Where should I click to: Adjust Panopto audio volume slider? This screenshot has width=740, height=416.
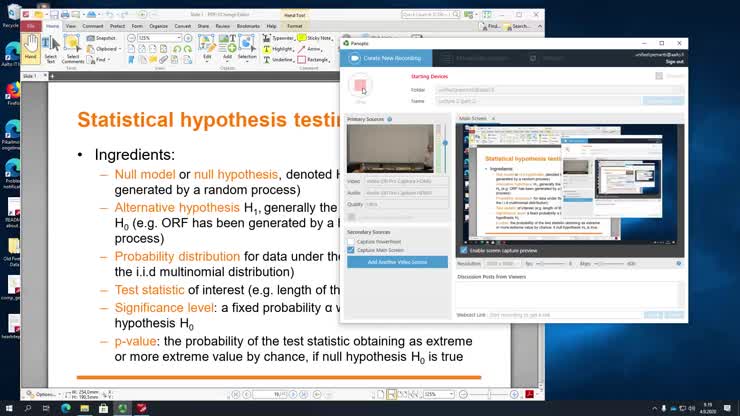click(x=445, y=143)
